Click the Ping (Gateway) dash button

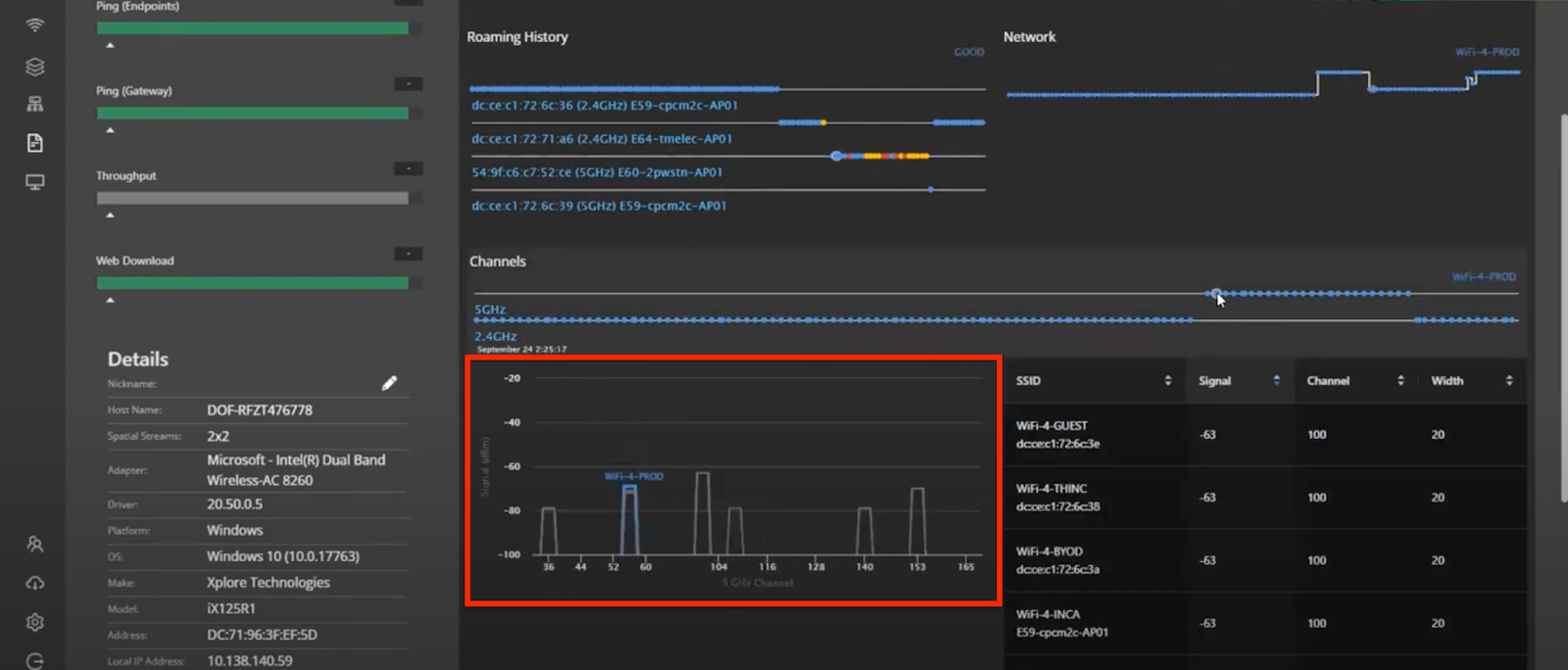point(408,84)
